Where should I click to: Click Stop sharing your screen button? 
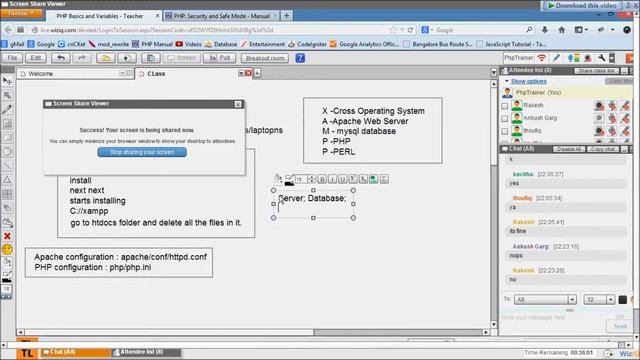142,152
